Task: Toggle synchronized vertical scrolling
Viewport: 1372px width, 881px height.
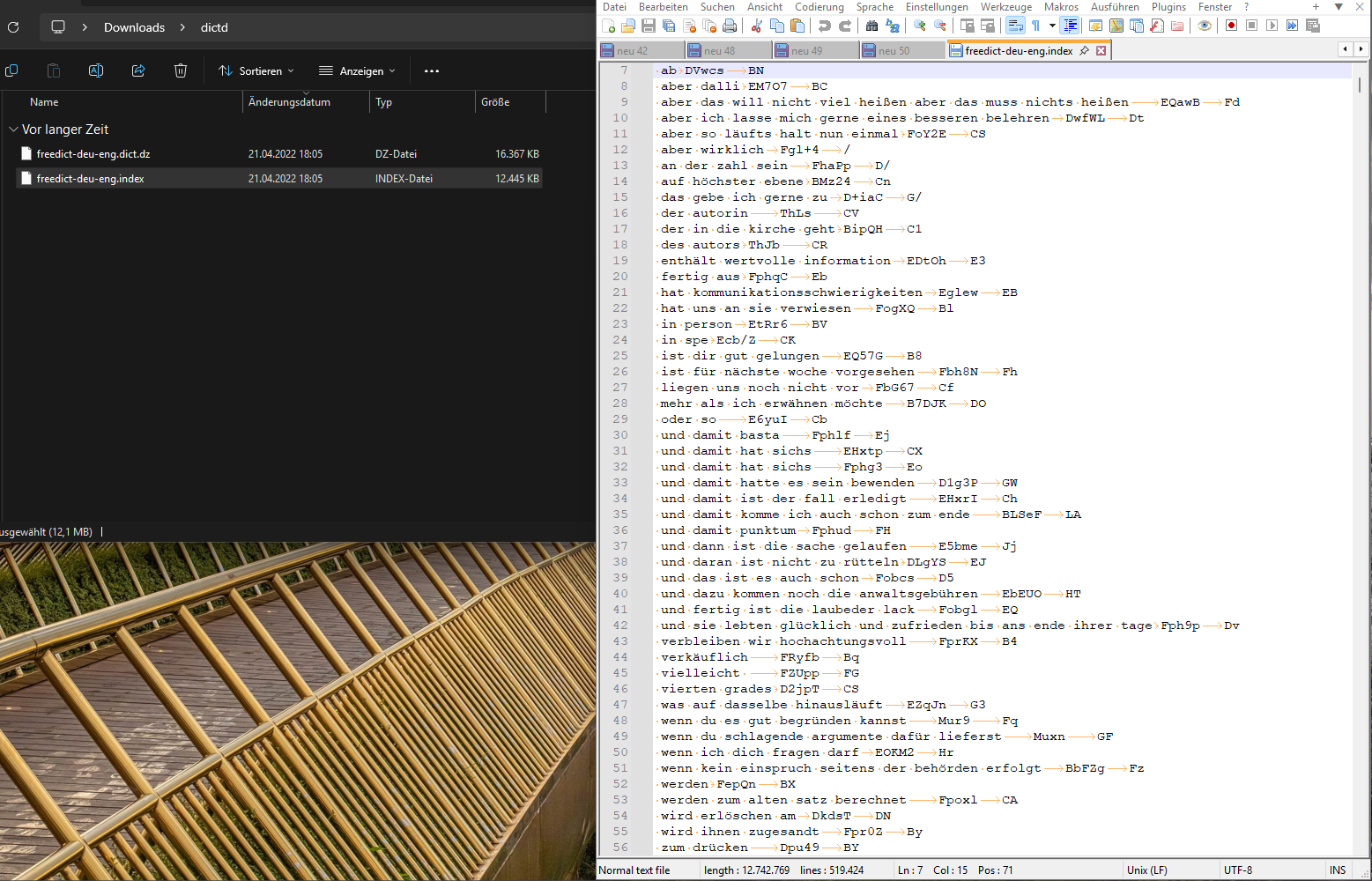Action: tap(968, 26)
